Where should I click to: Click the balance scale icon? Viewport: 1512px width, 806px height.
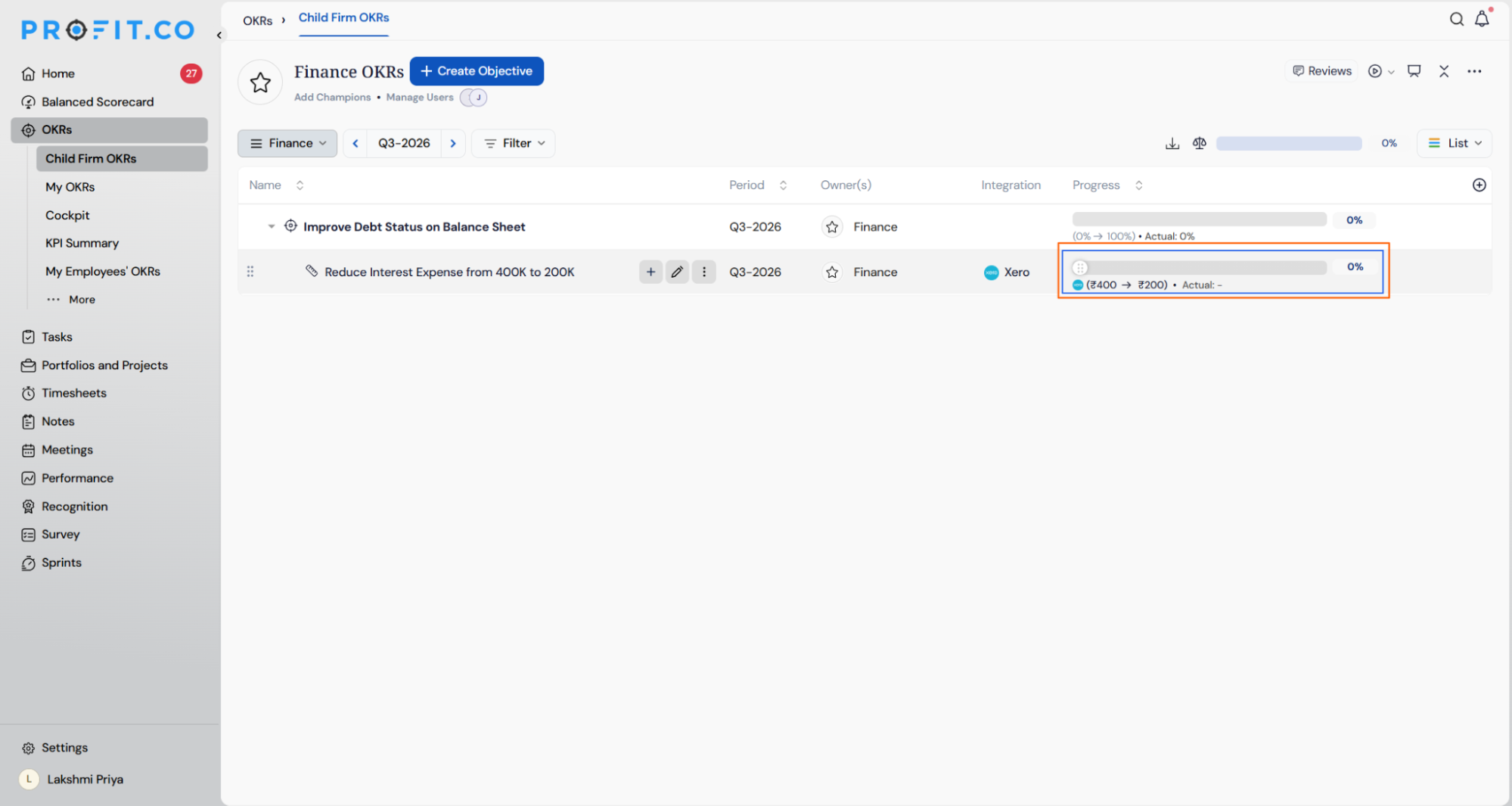(x=1200, y=143)
